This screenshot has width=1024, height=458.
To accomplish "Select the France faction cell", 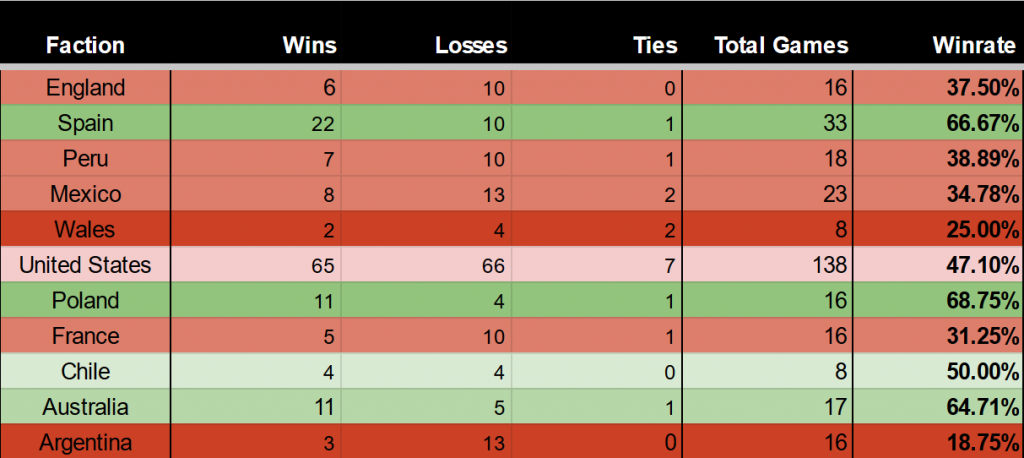I will [x=85, y=336].
